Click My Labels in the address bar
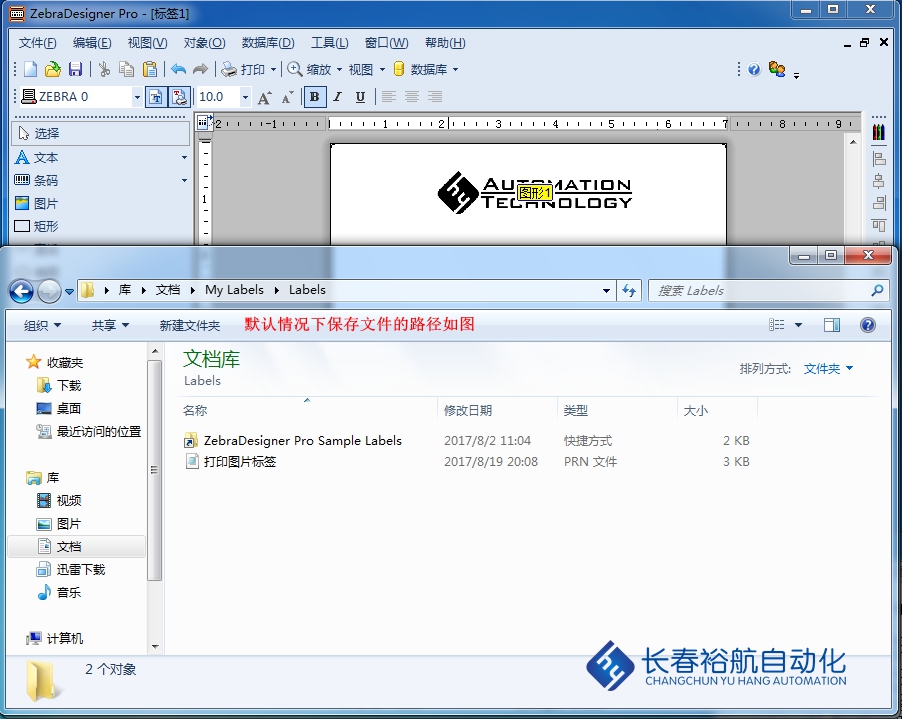Screen dimensions: 902x719 pyautogui.click(x=234, y=290)
